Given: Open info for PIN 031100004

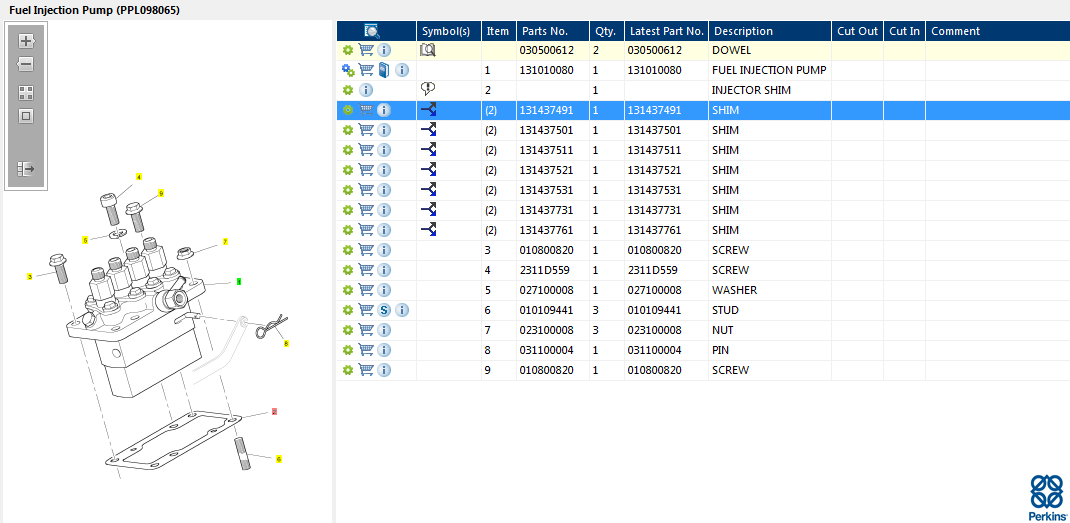Looking at the screenshot, I should point(384,350).
